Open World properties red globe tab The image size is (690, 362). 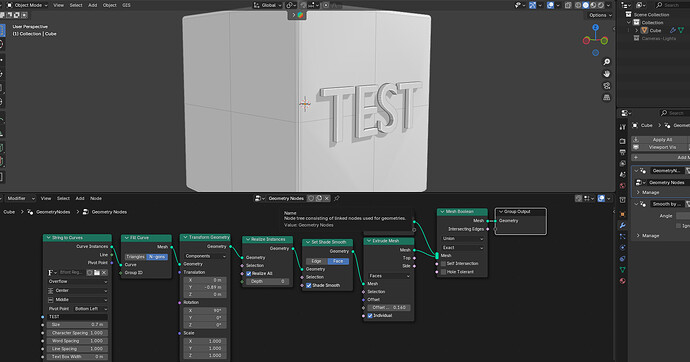(622, 186)
